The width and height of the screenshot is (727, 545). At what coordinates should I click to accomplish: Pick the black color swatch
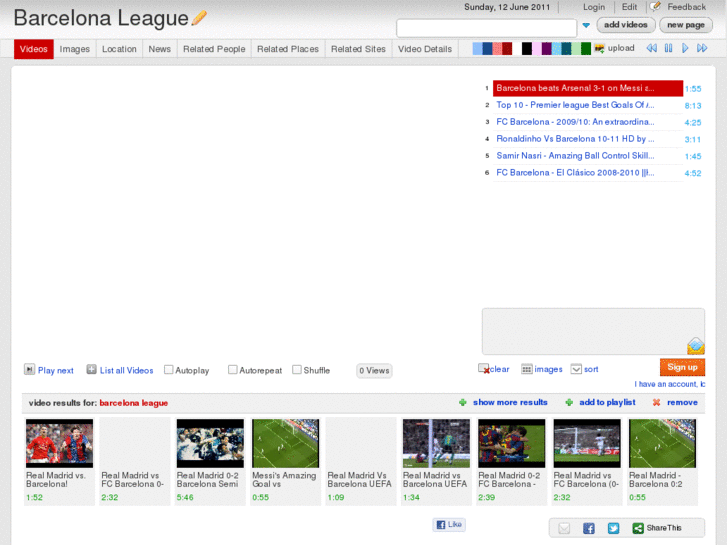coord(527,48)
